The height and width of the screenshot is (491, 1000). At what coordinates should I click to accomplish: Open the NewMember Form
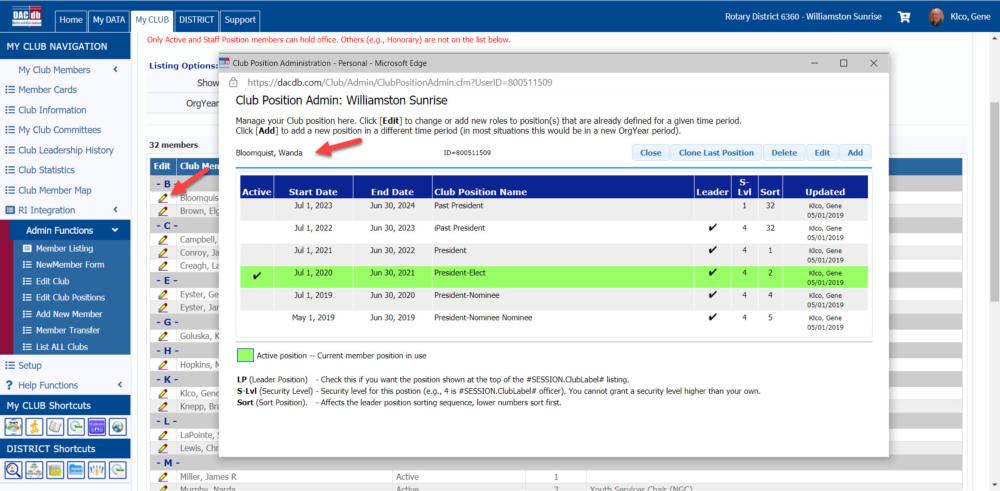(71, 265)
